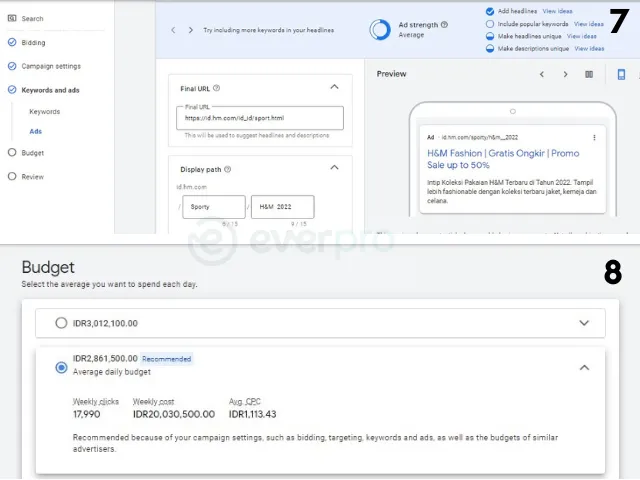The height and width of the screenshot is (480, 640).
Task: Open Final URL help tooltip icon
Action: click(x=217, y=88)
